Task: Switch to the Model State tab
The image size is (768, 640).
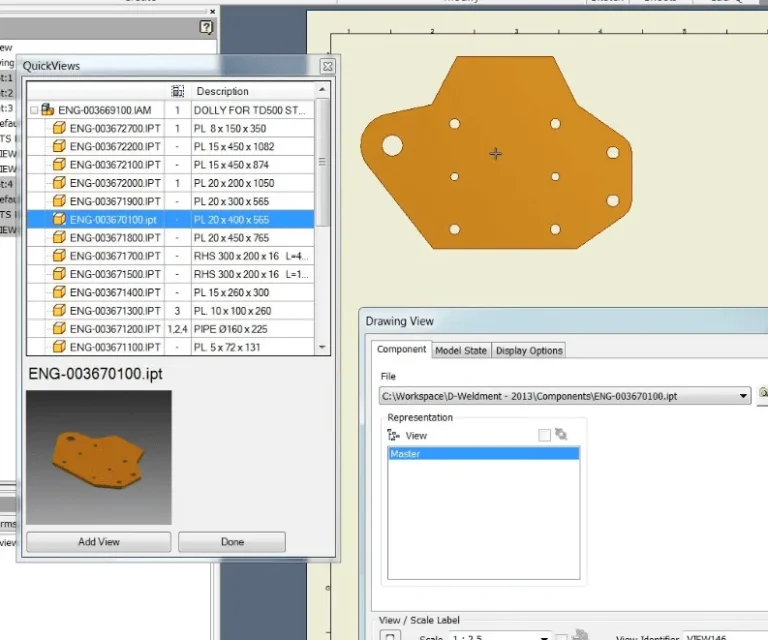Action: (461, 351)
